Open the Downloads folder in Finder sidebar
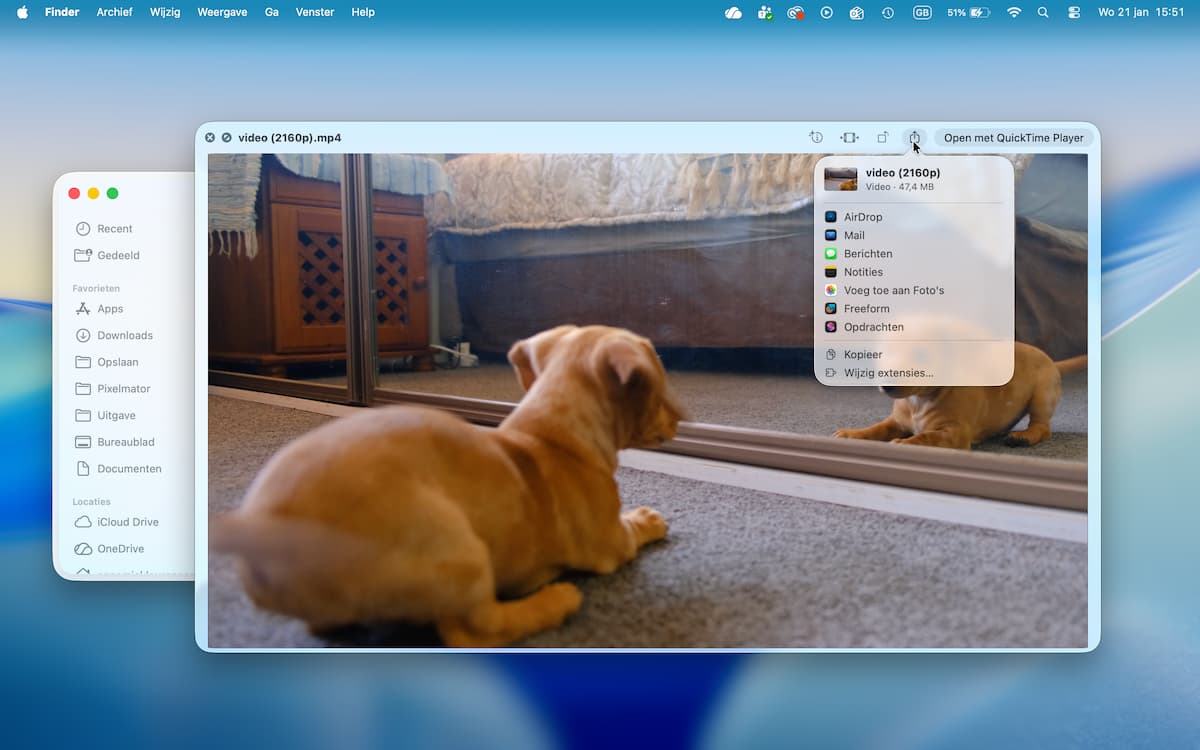This screenshot has height=750, width=1200. click(124, 335)
